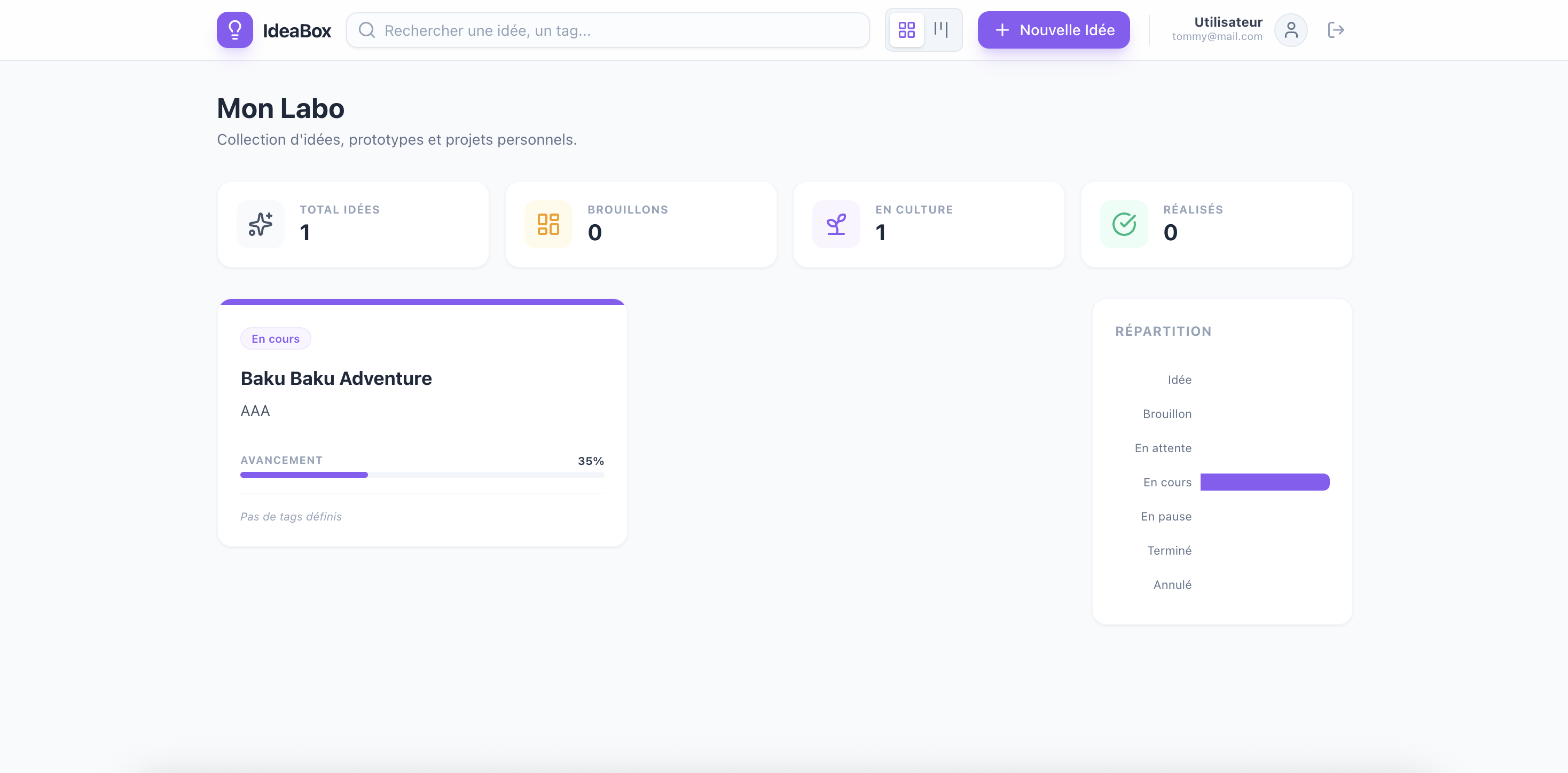1568x773 pixels.
Task: Click the Réalisés checkmark icon
Action: pos(1124,224)
